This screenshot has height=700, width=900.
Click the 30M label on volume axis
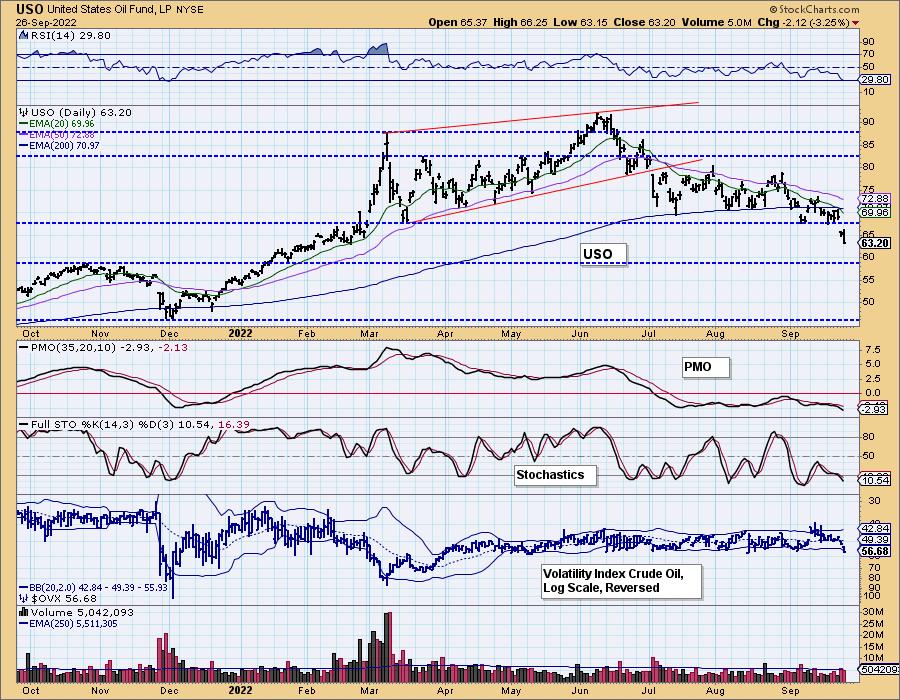pyautogui.click(x=873, y=612)
